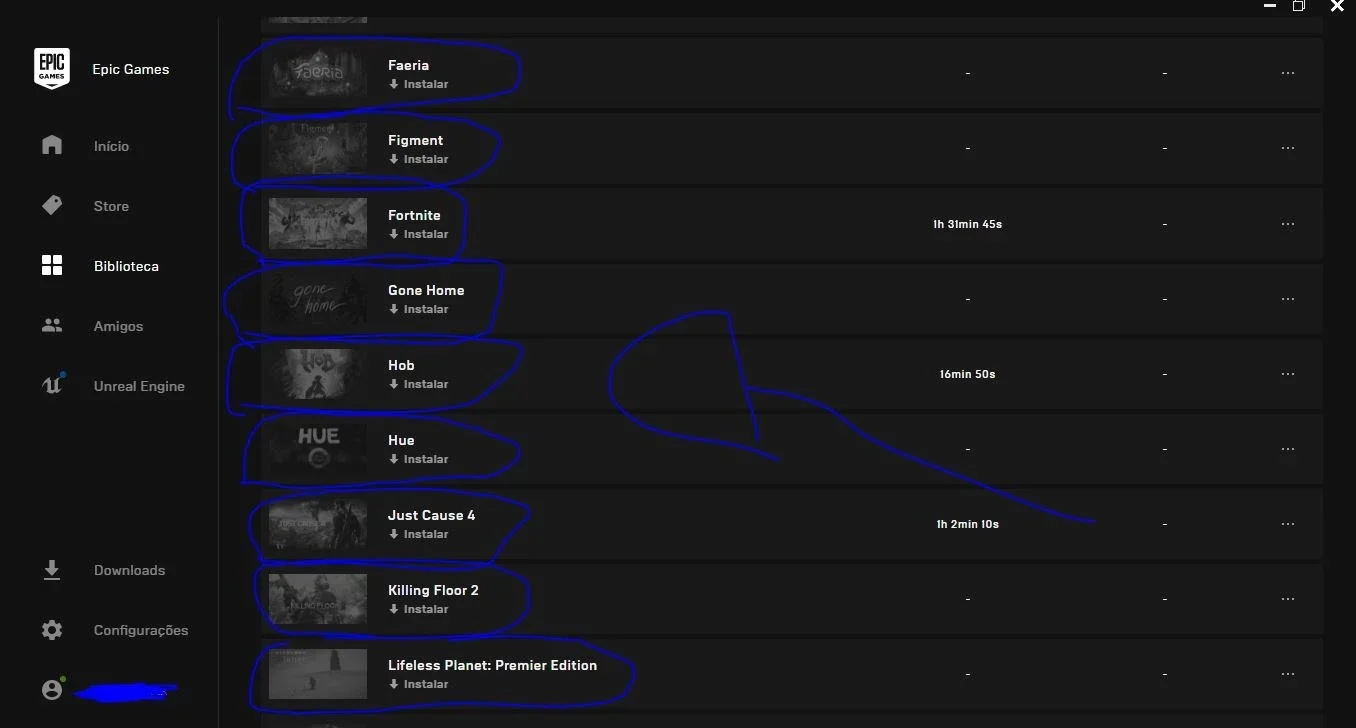The image size is (1356, 728).
Task: Click Instalar under Gone Home
Action: (419, 309)
